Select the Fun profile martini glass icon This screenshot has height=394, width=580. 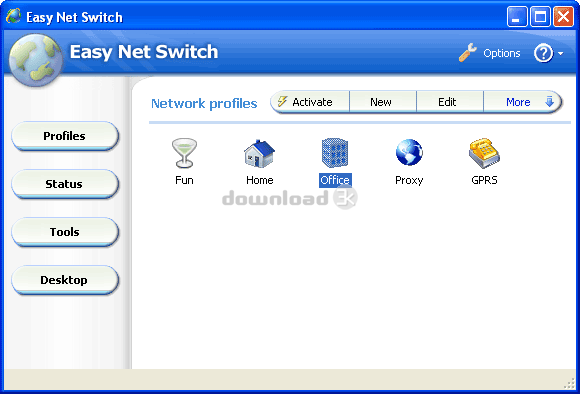(184, 153)
